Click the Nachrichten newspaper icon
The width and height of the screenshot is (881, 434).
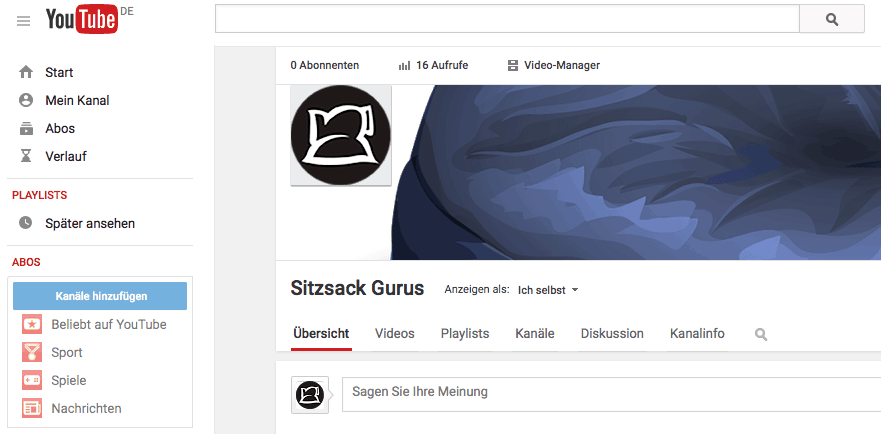point(32,408)
